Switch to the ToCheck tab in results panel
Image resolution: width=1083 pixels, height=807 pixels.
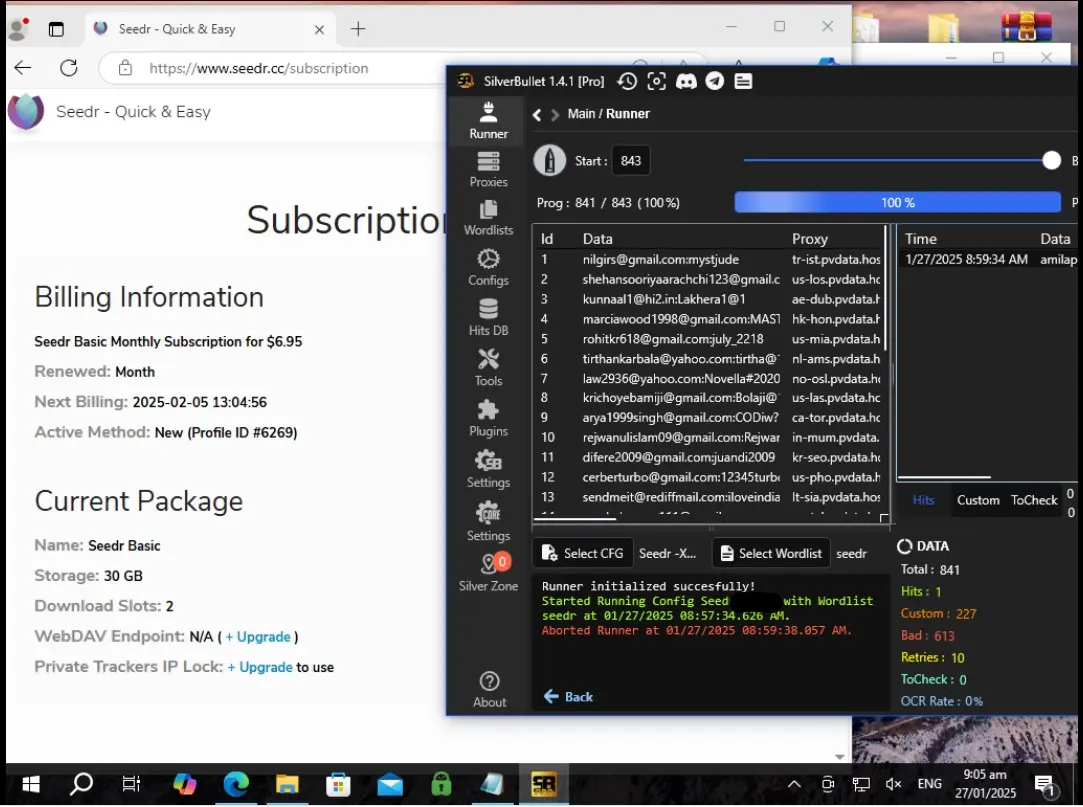(x=1034, y=500)
